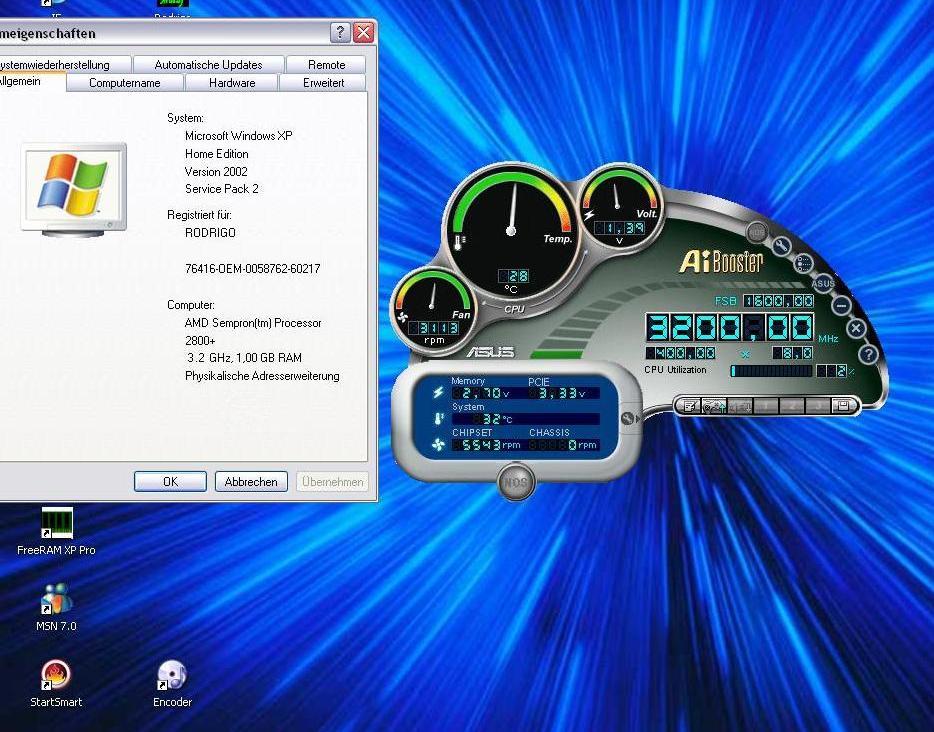Select profile slot 3 in AI Booster toolbar
The image size is (934, 732).
coord(818,406)
